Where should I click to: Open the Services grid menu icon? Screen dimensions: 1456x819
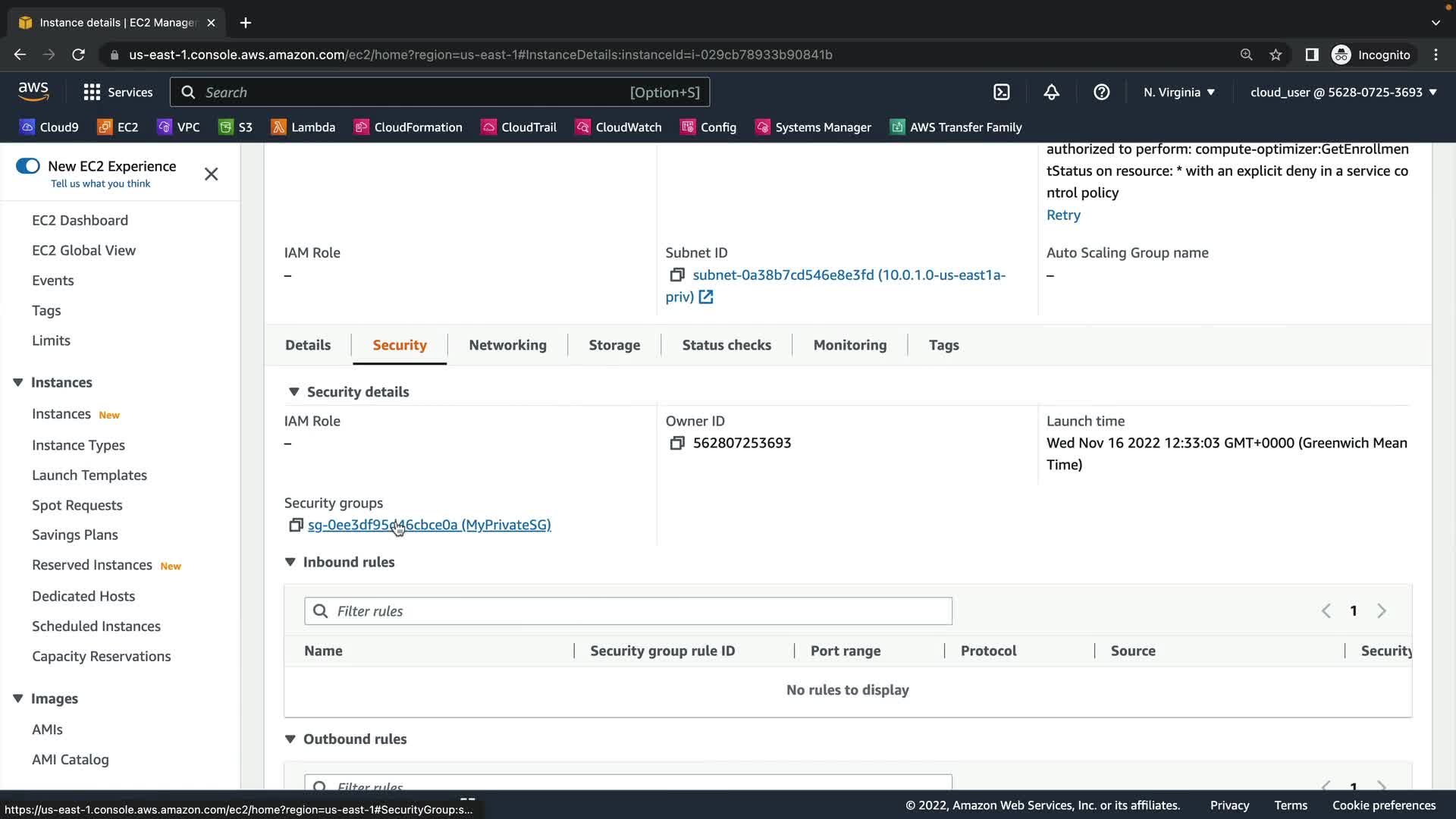(x=92, y=93)
